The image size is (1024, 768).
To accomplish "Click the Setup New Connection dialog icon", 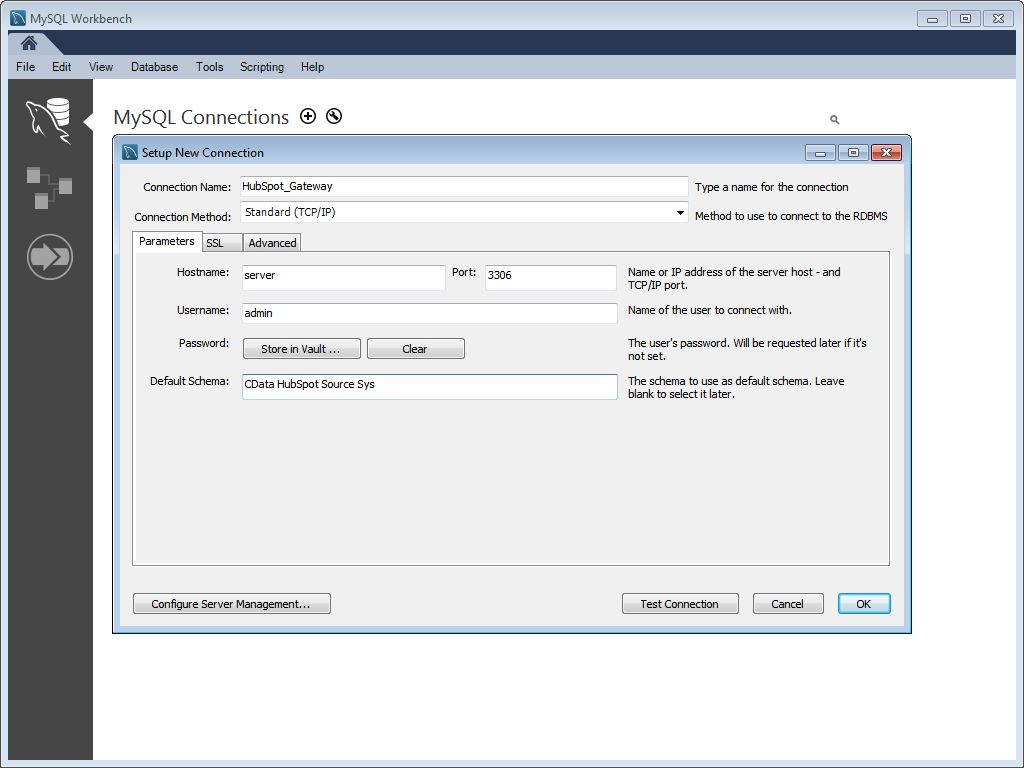I will [130, 153].
